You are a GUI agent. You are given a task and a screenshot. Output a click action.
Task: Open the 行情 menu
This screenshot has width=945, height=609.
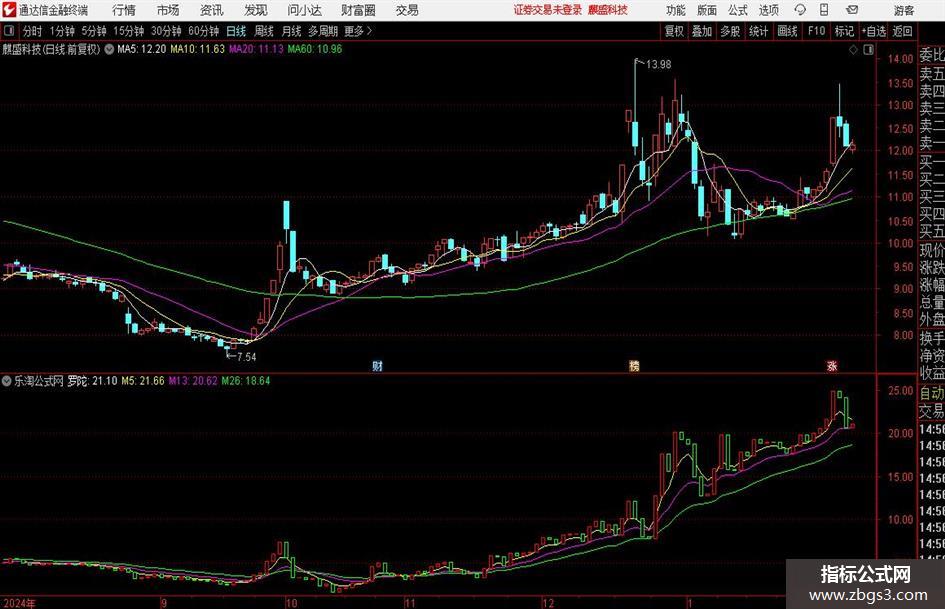click(x=124, y=10)
